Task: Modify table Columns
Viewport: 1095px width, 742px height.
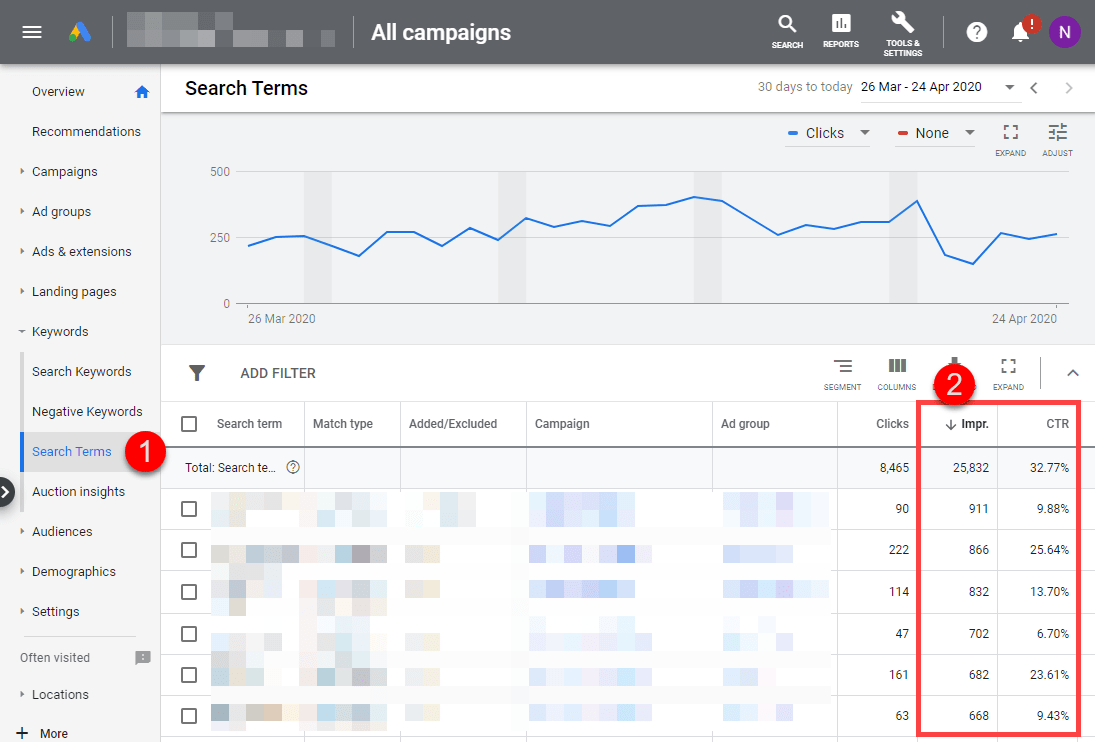Action: click(x=897, y=374)
